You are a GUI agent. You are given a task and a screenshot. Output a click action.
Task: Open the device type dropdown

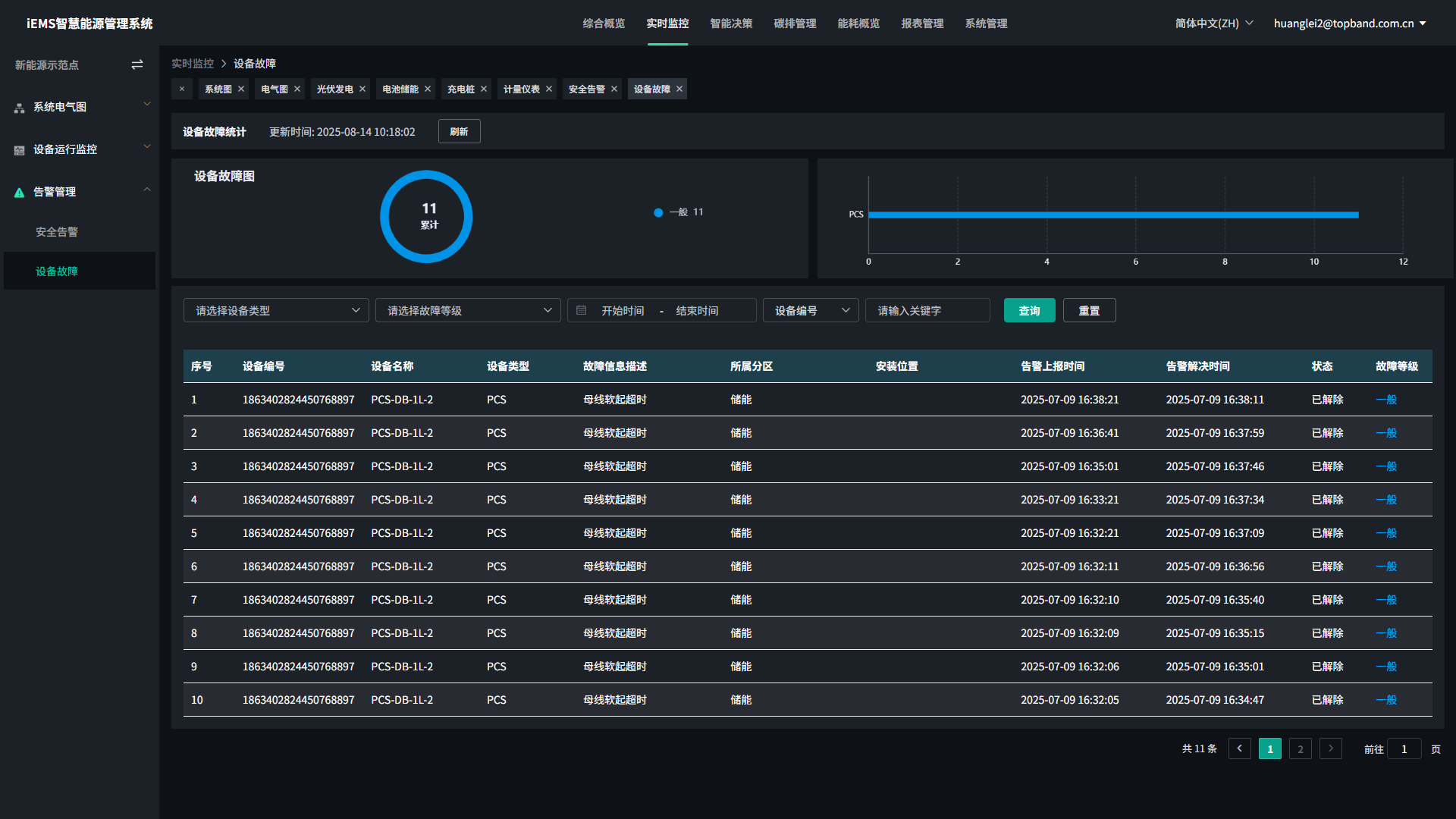pyautogui.click(x=276, y=310)
